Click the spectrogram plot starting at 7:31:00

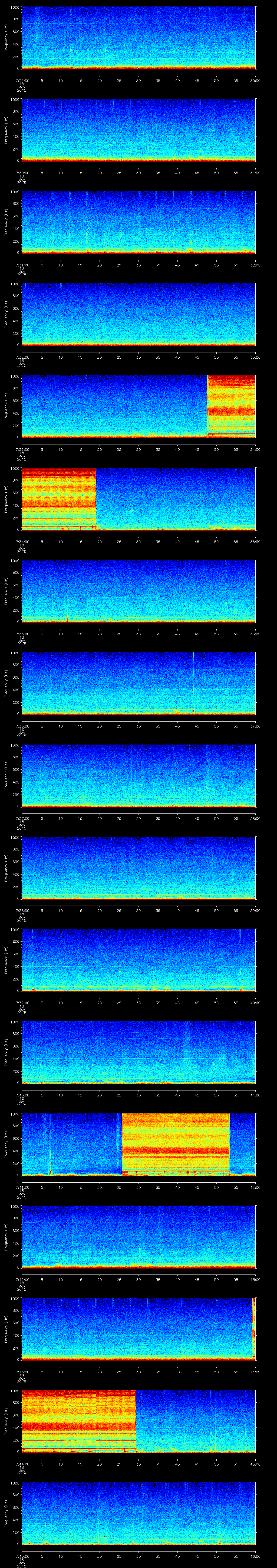(x=138, y=222)
